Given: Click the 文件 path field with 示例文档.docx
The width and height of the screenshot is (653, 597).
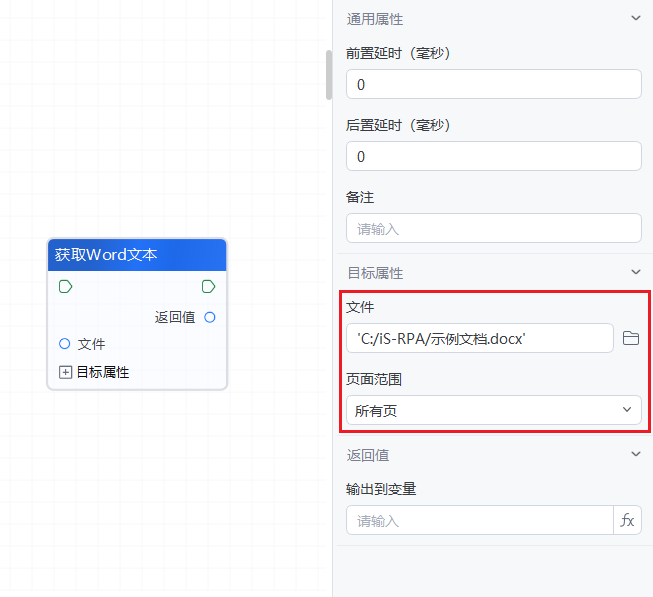Looking at the screenshot, I should (479, 338).
